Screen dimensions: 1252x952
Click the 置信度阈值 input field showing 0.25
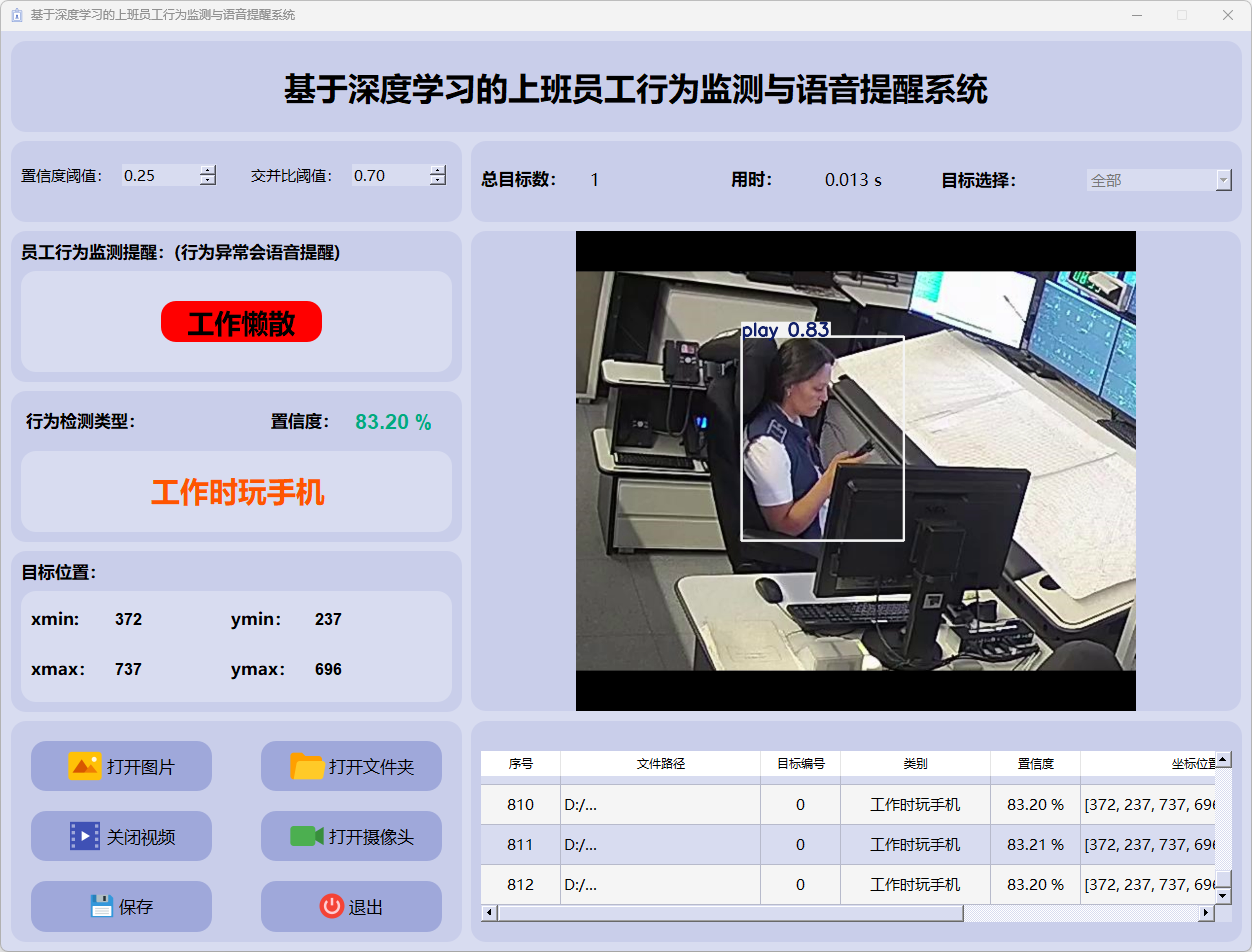pos(159,176)
